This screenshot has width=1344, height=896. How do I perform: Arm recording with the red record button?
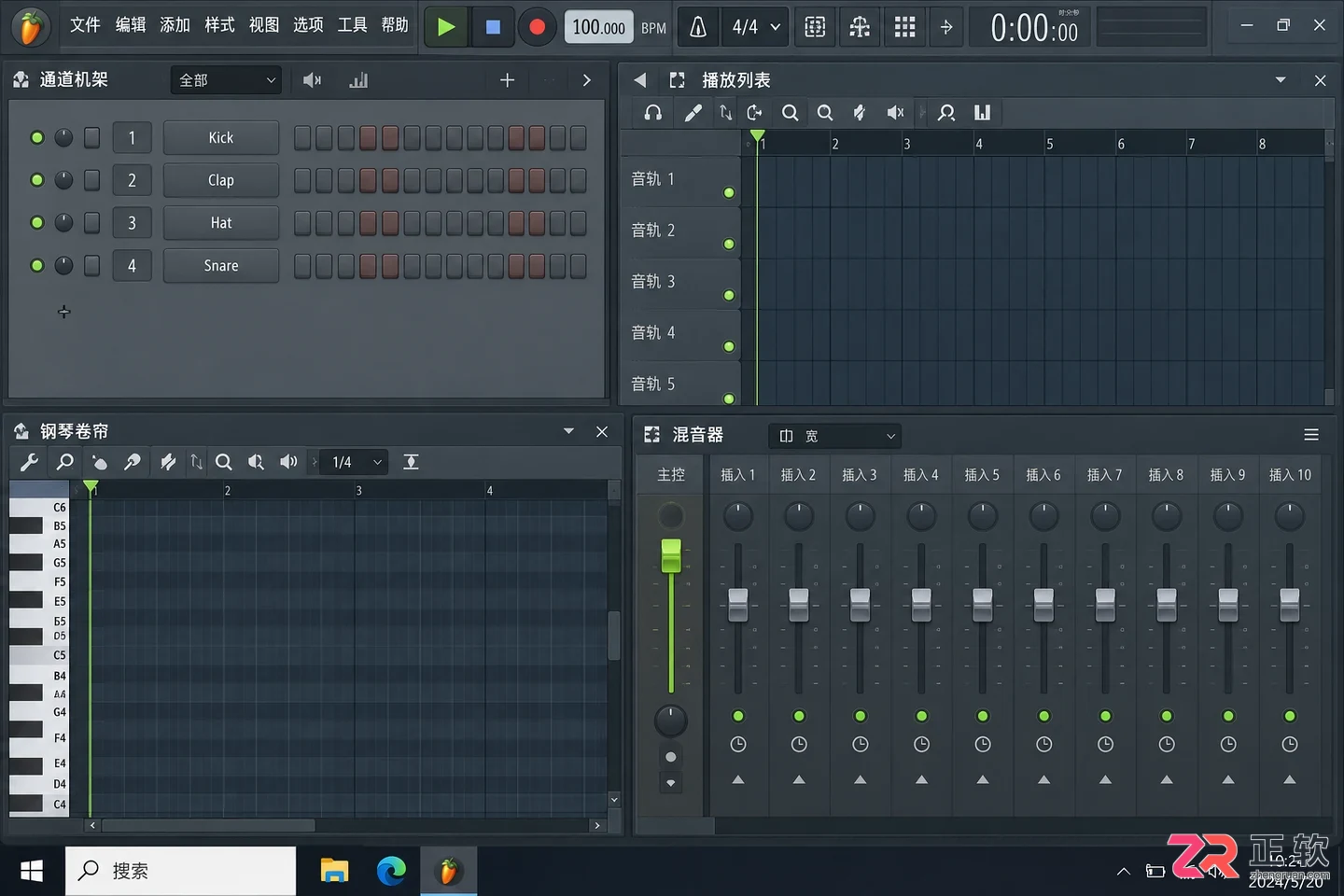(537, 27)
